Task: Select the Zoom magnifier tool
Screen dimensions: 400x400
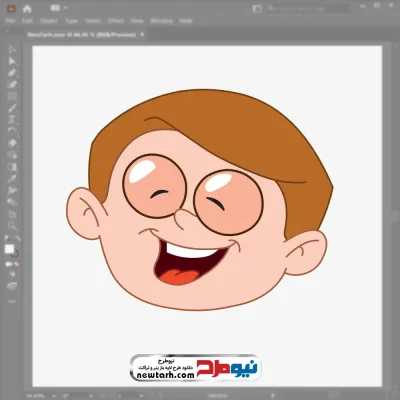Action: [x=12, y=226]
